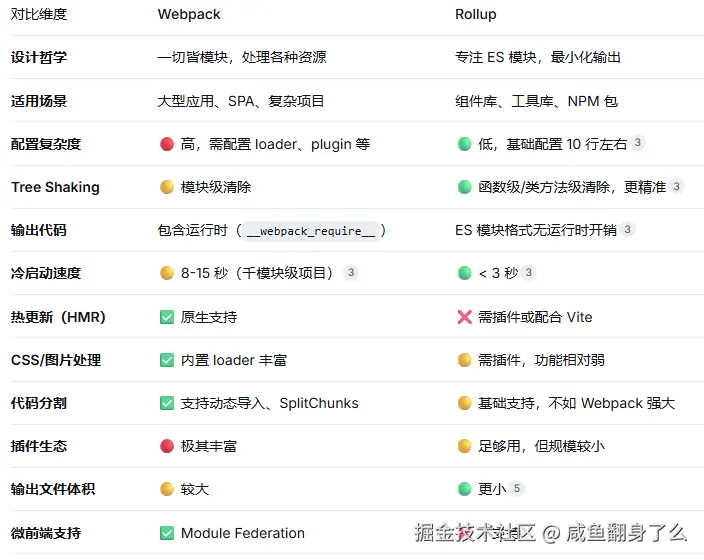Click yellow circle beside 需插件，功能相对弱
Screen dimensions: 704x560
pyautogui.click(x=464, y=360)
